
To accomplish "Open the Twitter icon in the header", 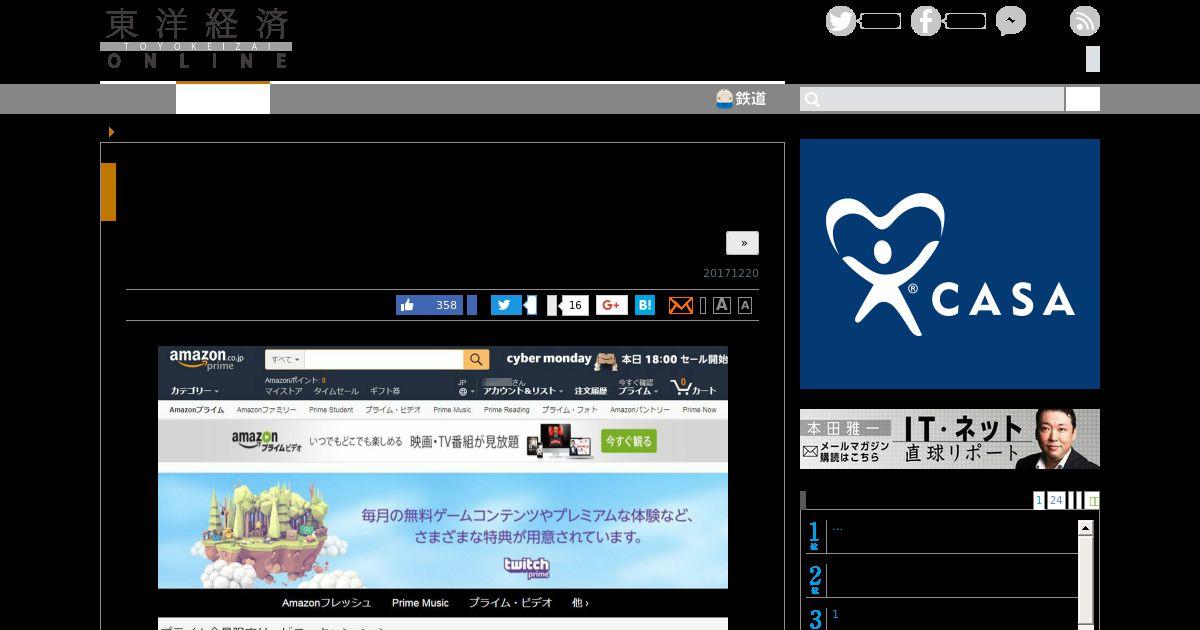I will point(841,21).
